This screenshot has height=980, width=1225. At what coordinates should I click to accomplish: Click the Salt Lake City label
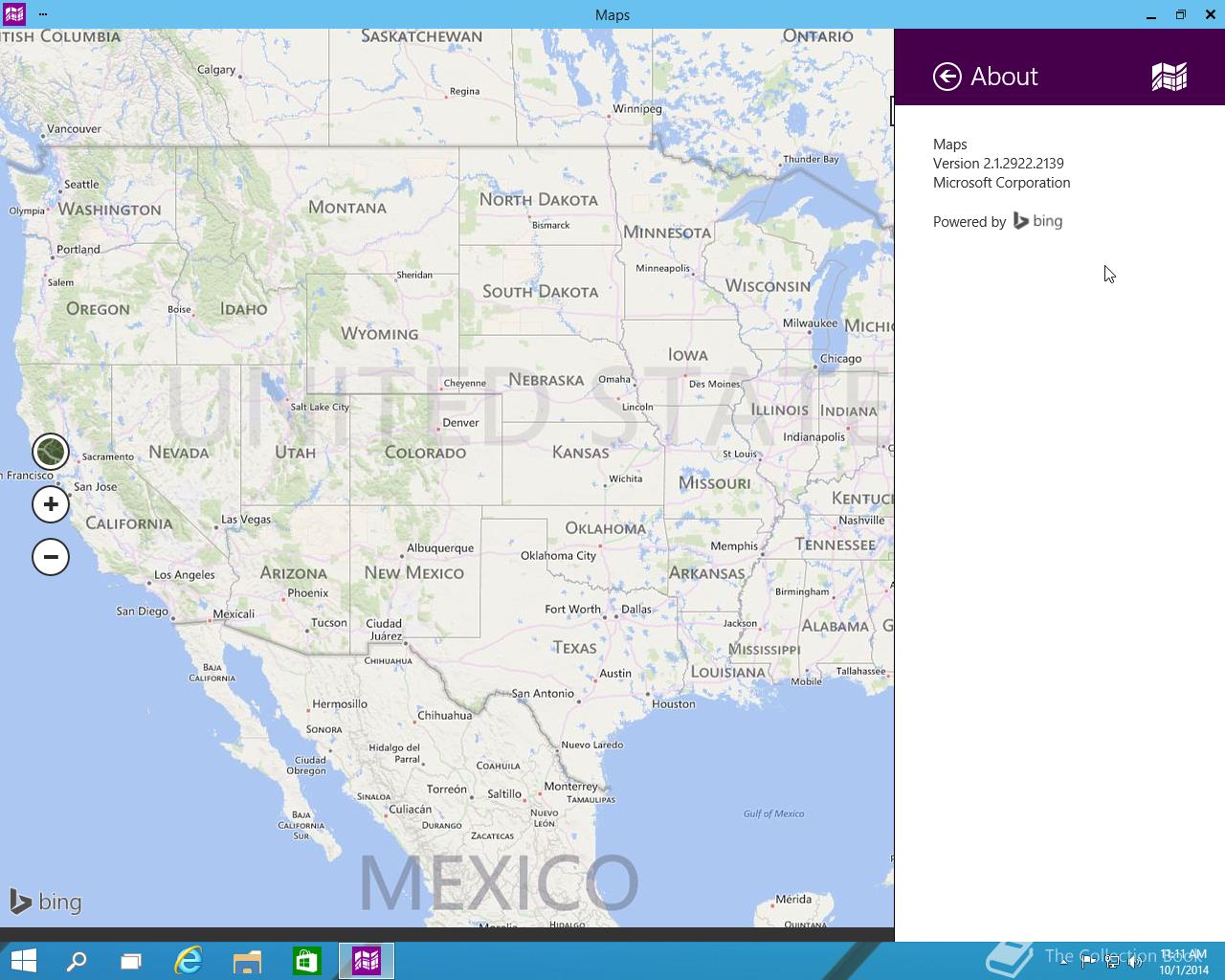[320, 407]
